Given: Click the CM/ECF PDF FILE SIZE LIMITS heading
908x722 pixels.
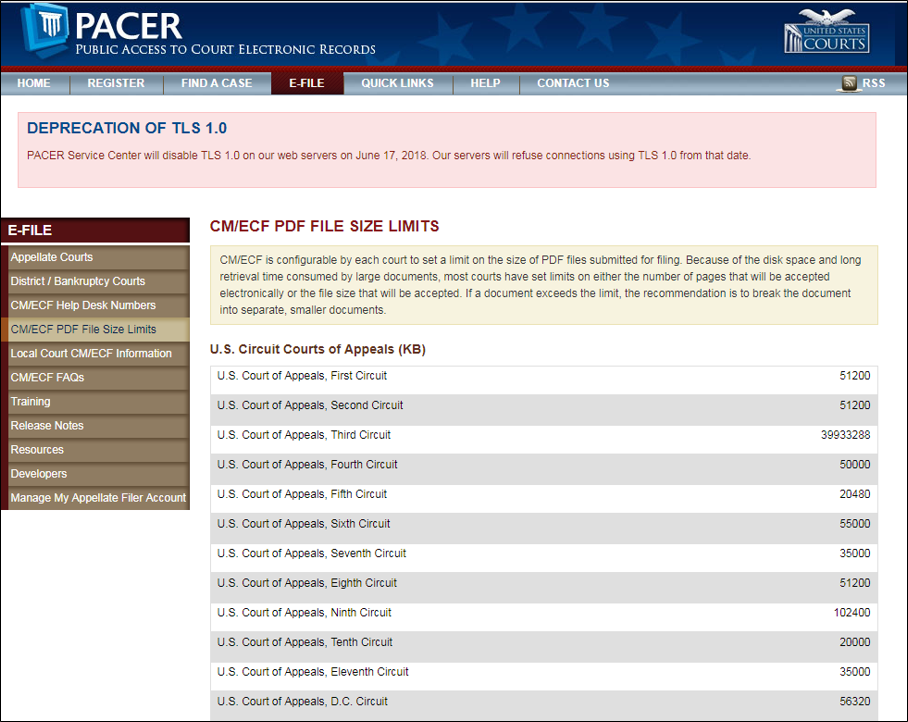Looking at the screenshot, I should (x=324, y=226).
